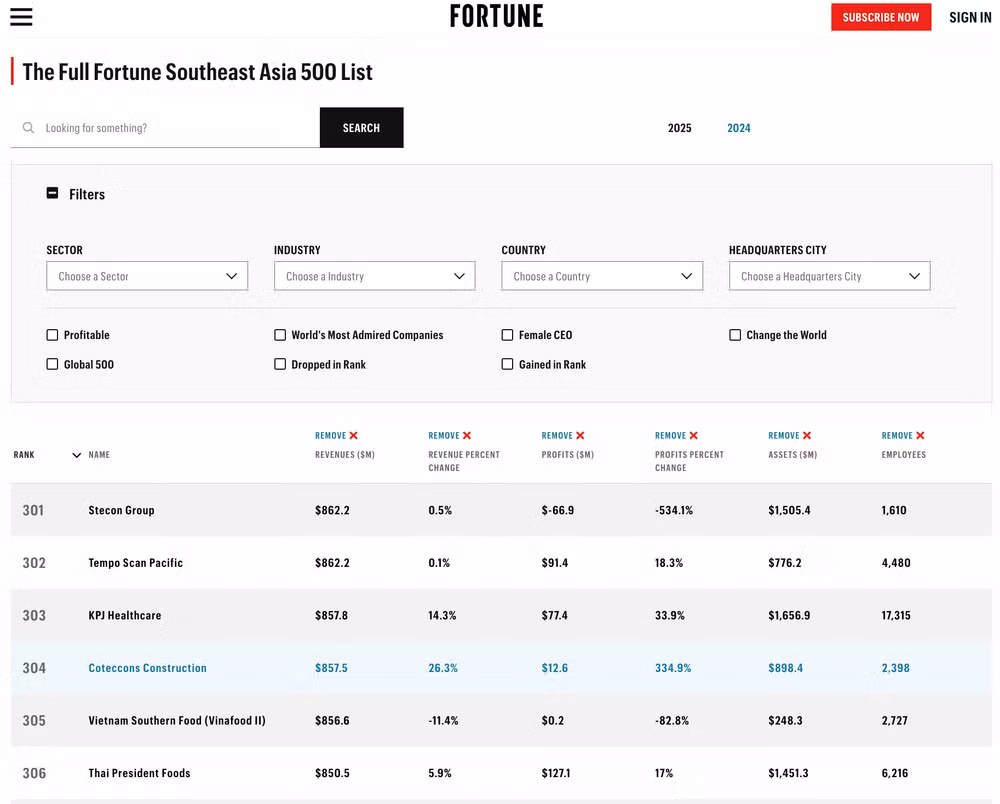The image size is (1000, 804).
Task: Open the hamburger navigation menu
Action: [21, 17]
